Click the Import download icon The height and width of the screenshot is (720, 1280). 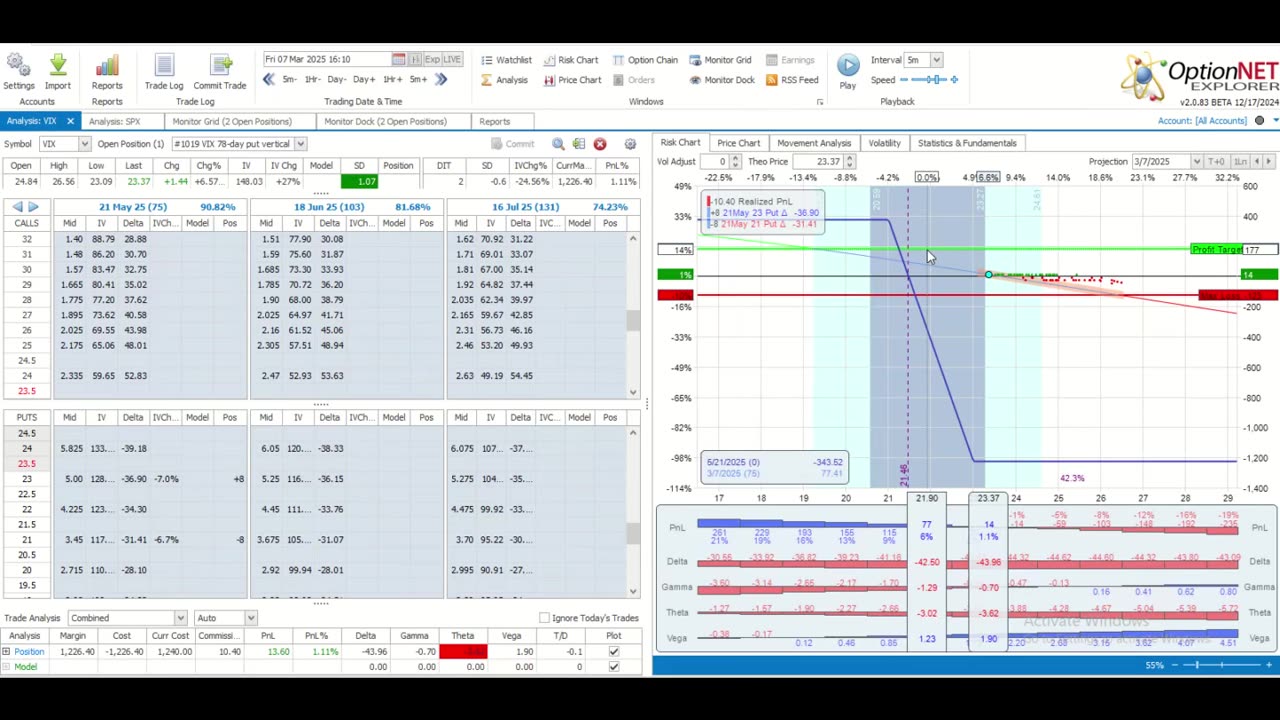tap(57, 66)
